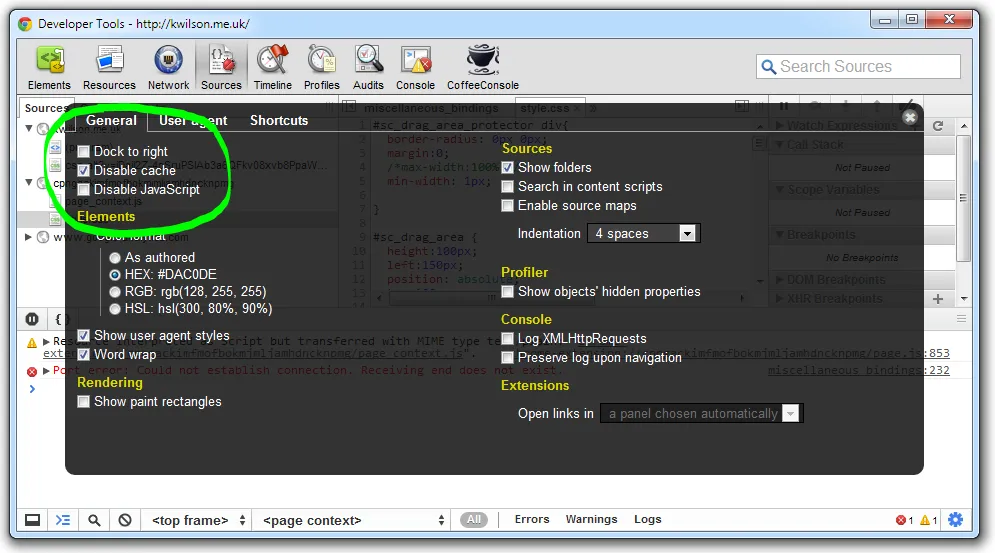The image size is (995, 553).
Task: Enable Show paint rectangles
Action: (83, 402)
